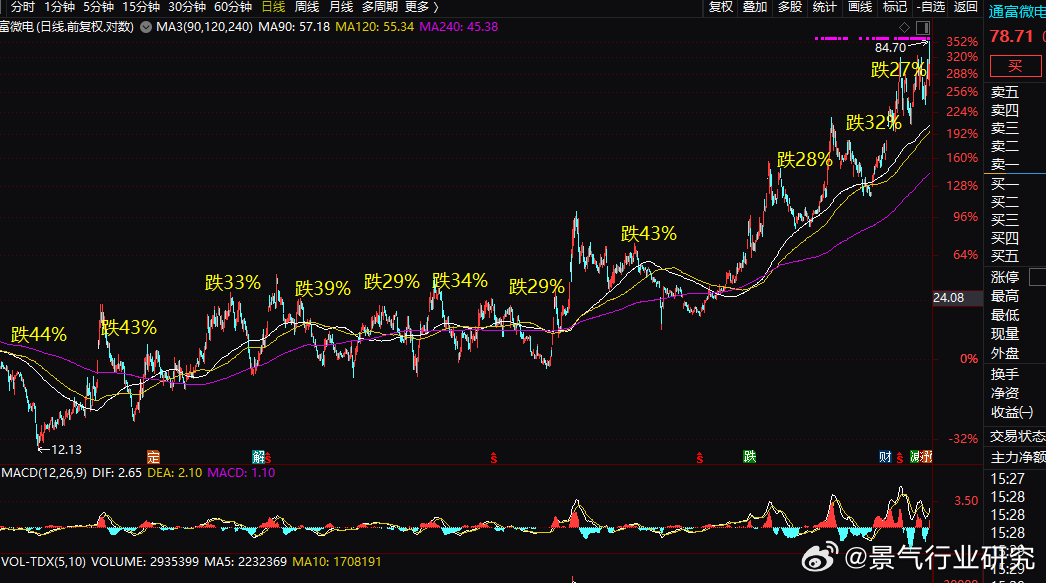The height and width of the screenshot is (583, 1046).
Task: Select the 跌32% annotation
Action: coord(874,123)
